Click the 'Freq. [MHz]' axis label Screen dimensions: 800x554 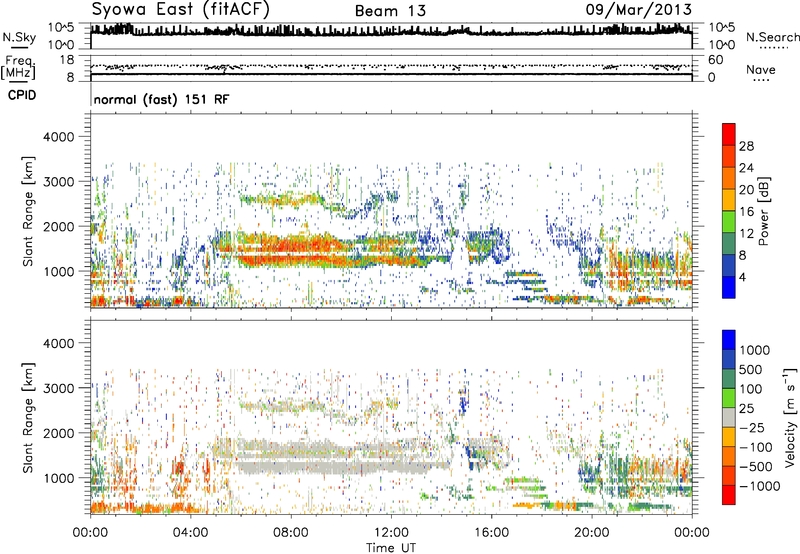18,68
